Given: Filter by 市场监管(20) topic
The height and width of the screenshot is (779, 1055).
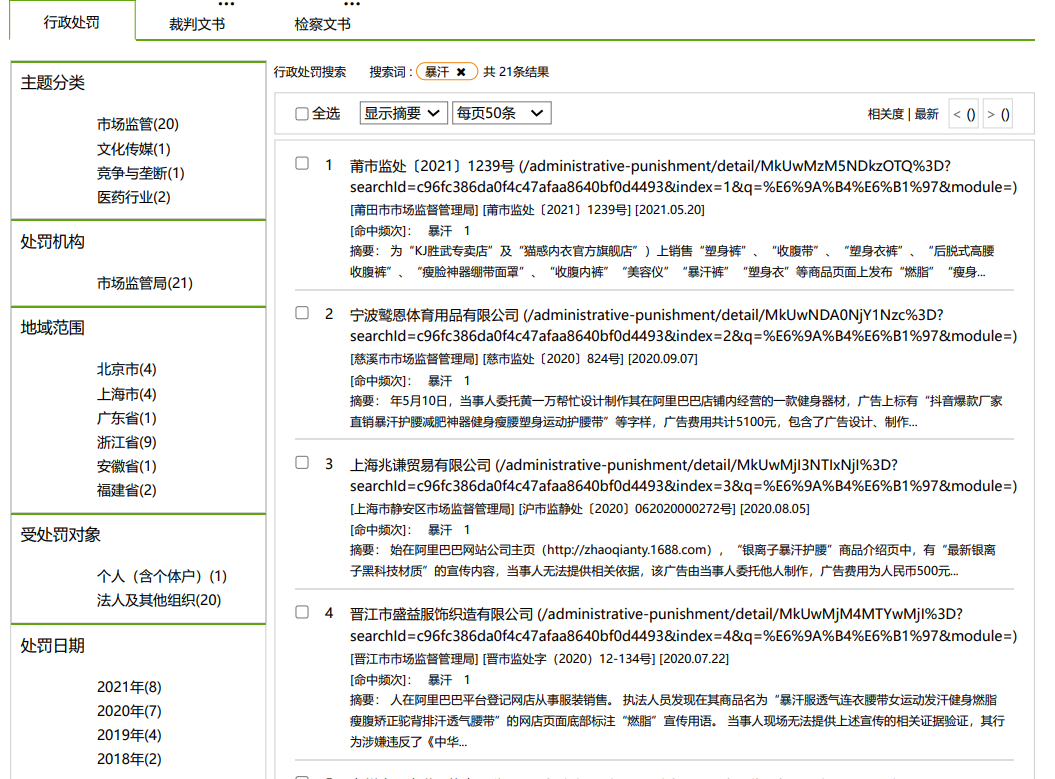Looking at the screenshot, I should tap(138, 124).
